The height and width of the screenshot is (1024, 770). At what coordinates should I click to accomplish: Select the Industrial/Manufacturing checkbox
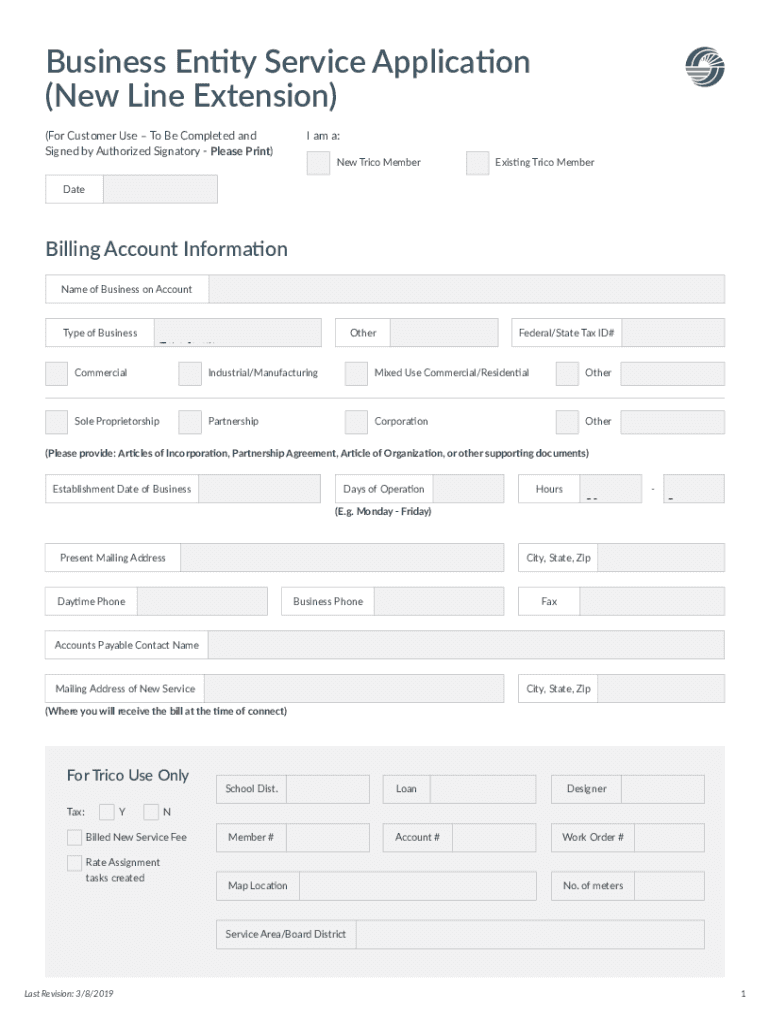(190, 373)
